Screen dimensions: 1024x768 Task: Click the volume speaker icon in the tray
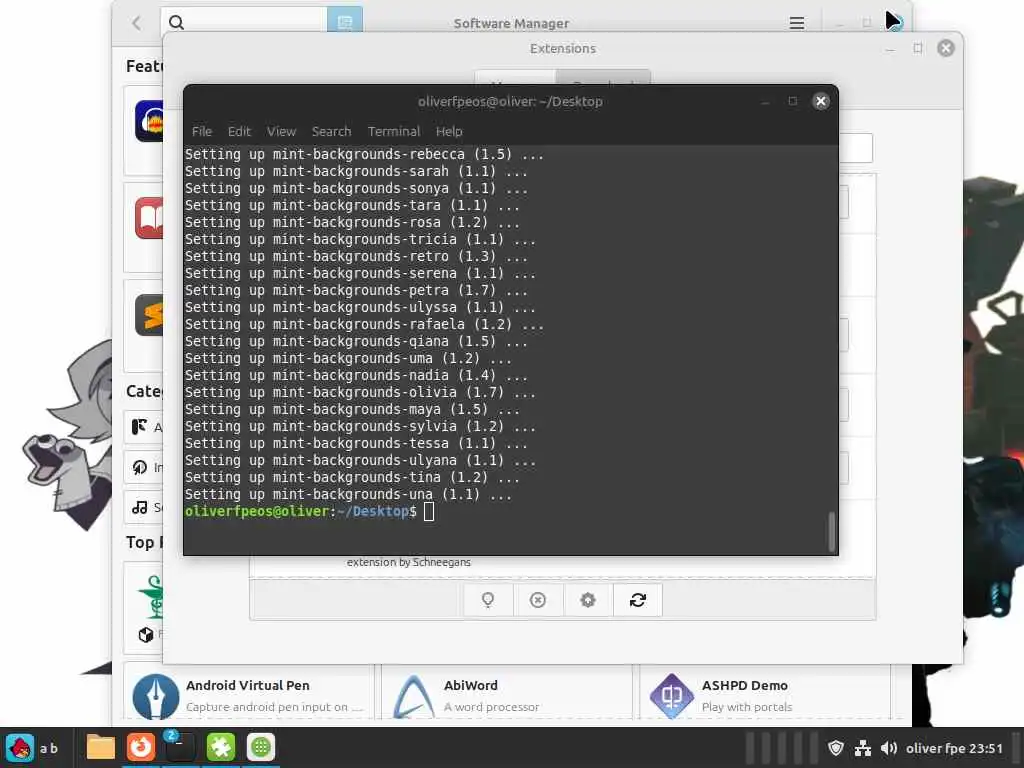click(889, 748)
